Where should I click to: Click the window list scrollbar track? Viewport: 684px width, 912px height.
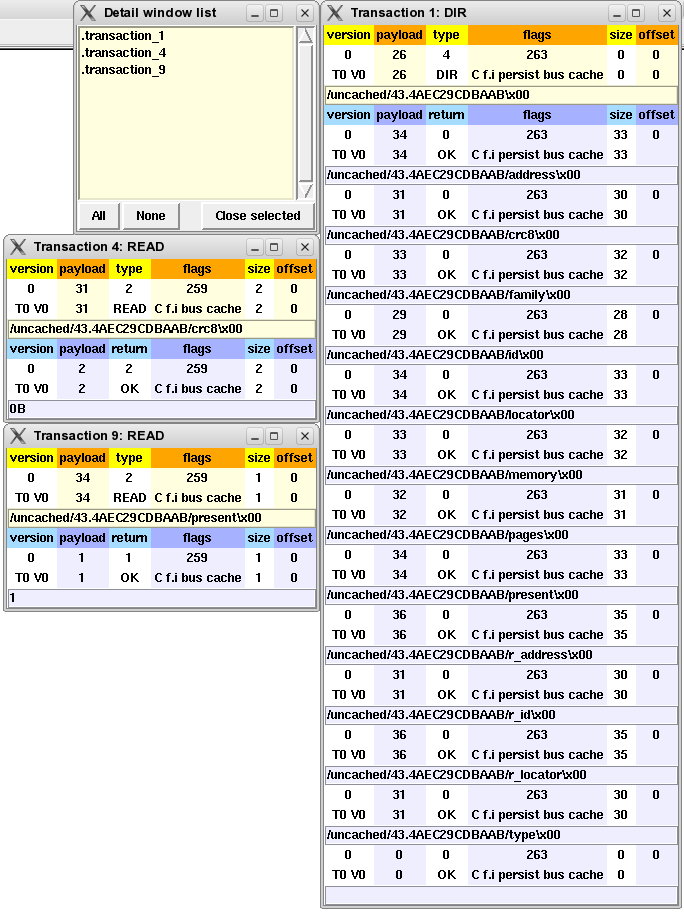(x=306, y=113)
